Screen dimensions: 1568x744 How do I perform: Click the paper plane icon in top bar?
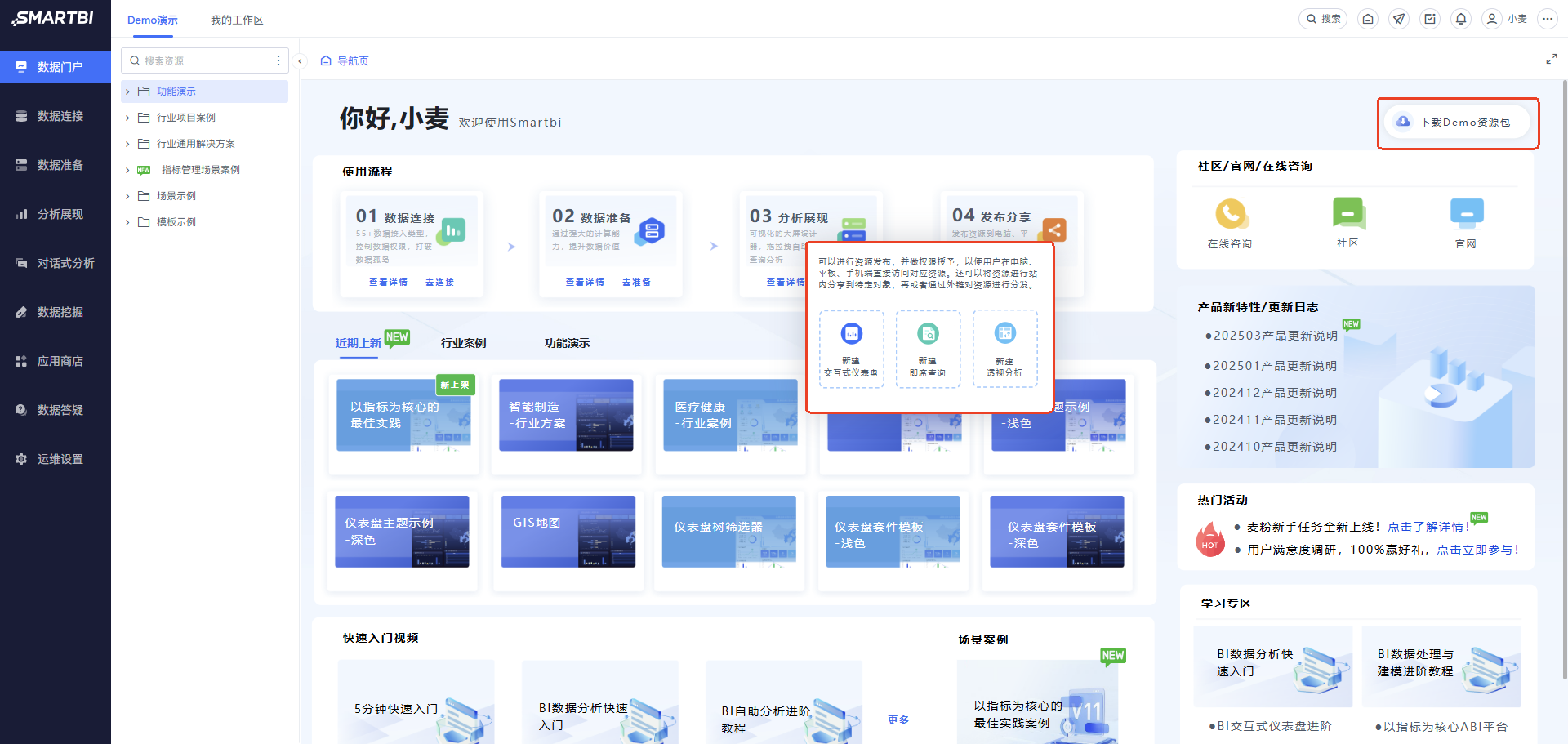click(1399, 19)
